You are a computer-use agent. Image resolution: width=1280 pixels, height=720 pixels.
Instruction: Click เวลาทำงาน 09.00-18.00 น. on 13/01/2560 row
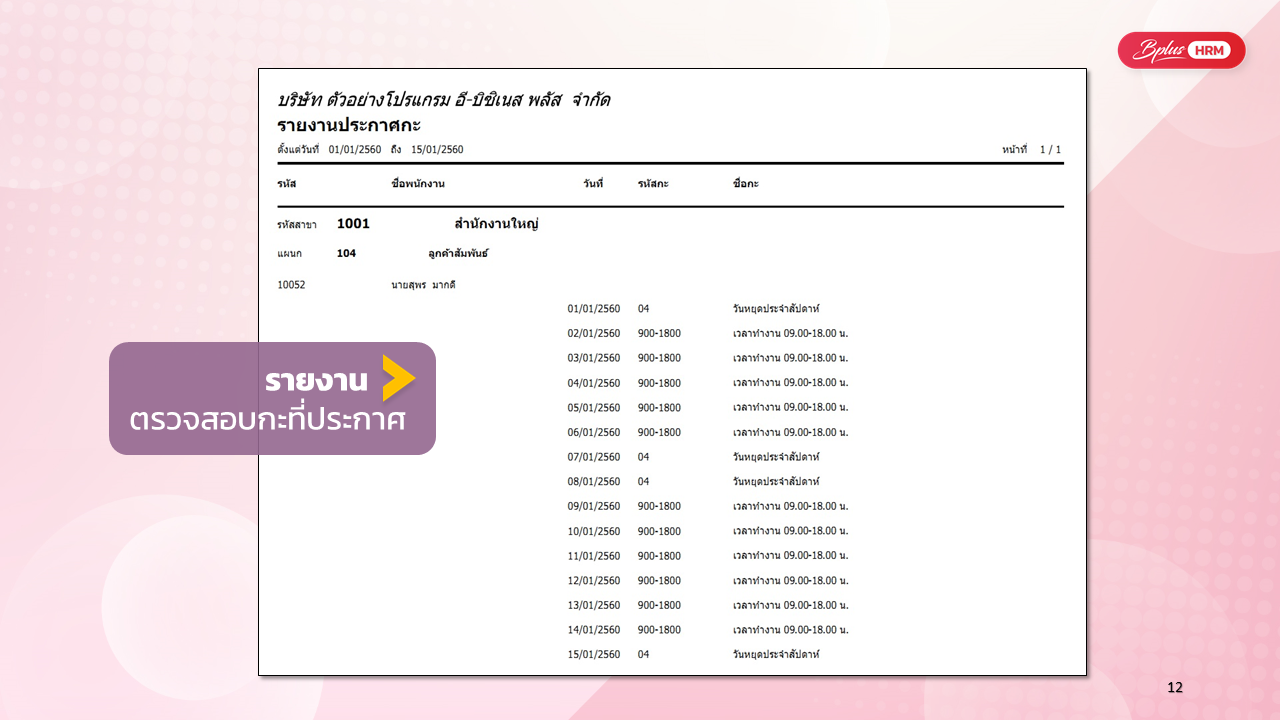pos(790,605)
